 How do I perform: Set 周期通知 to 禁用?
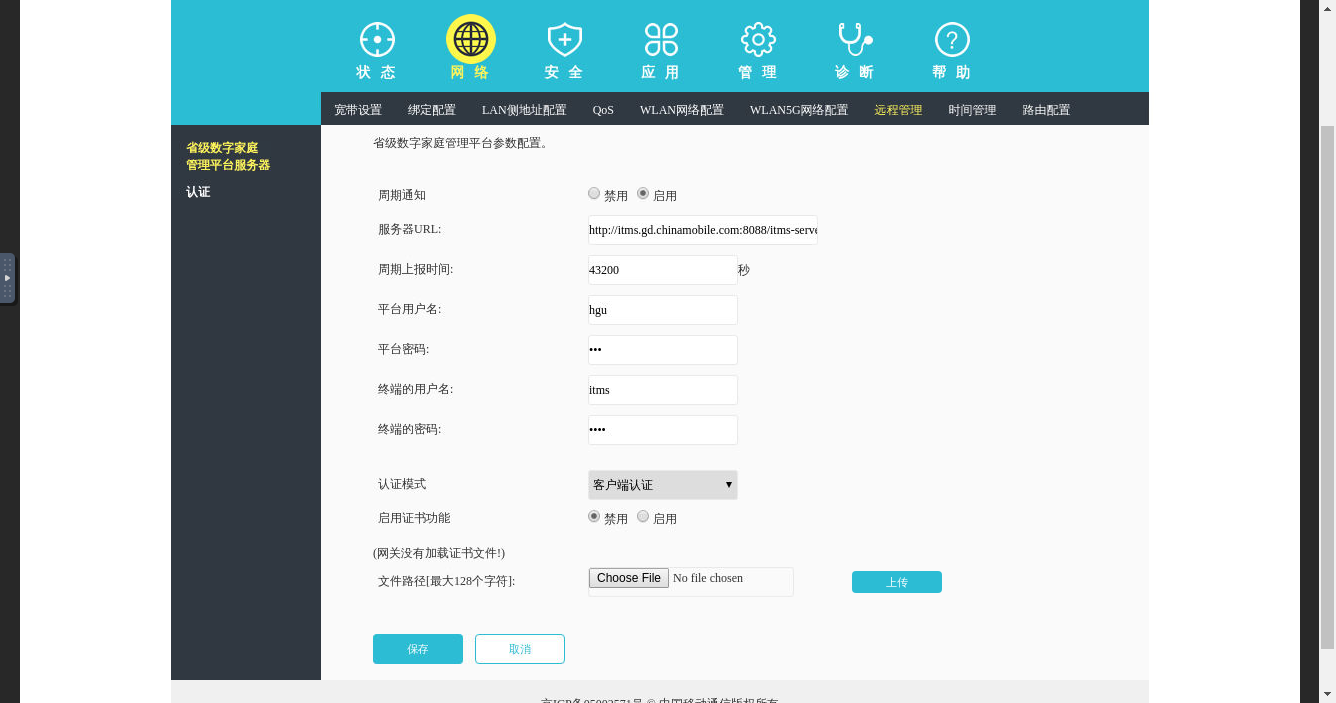point(594,193)
